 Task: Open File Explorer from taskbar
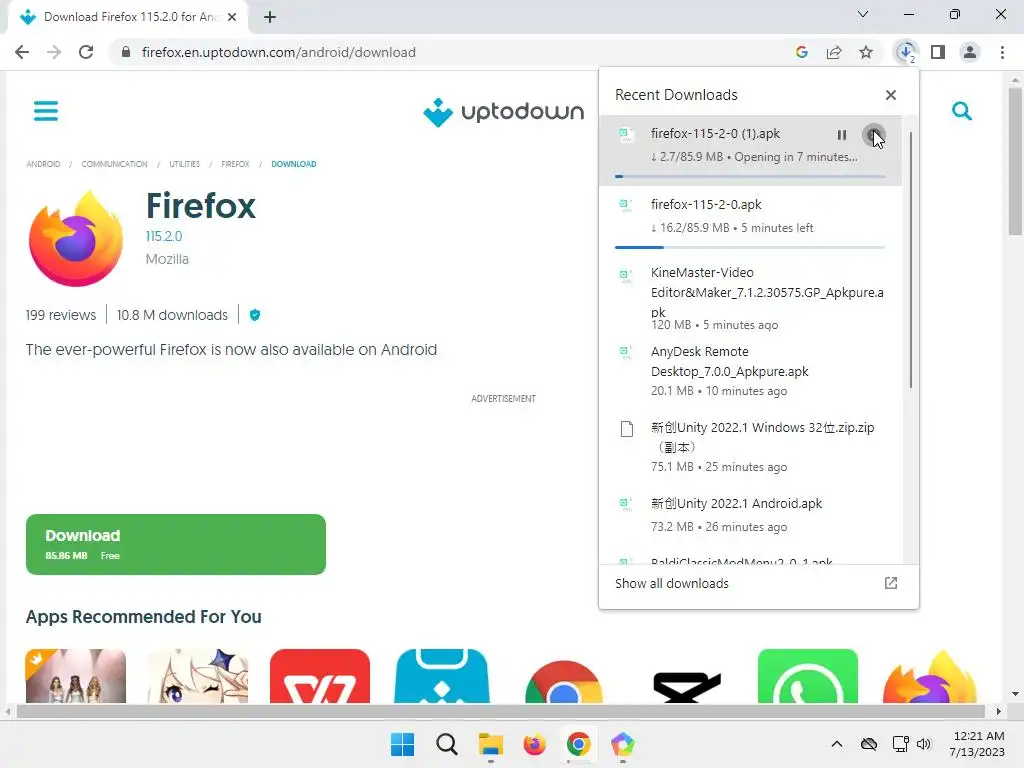[x=490, y=744]
